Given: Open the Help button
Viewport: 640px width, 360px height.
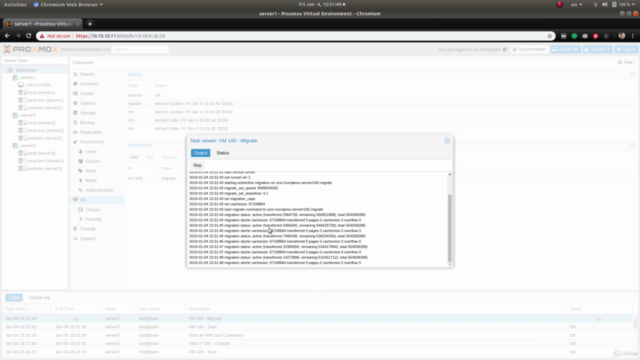Looking at the screenshot, I should click(x=625, y=62).
